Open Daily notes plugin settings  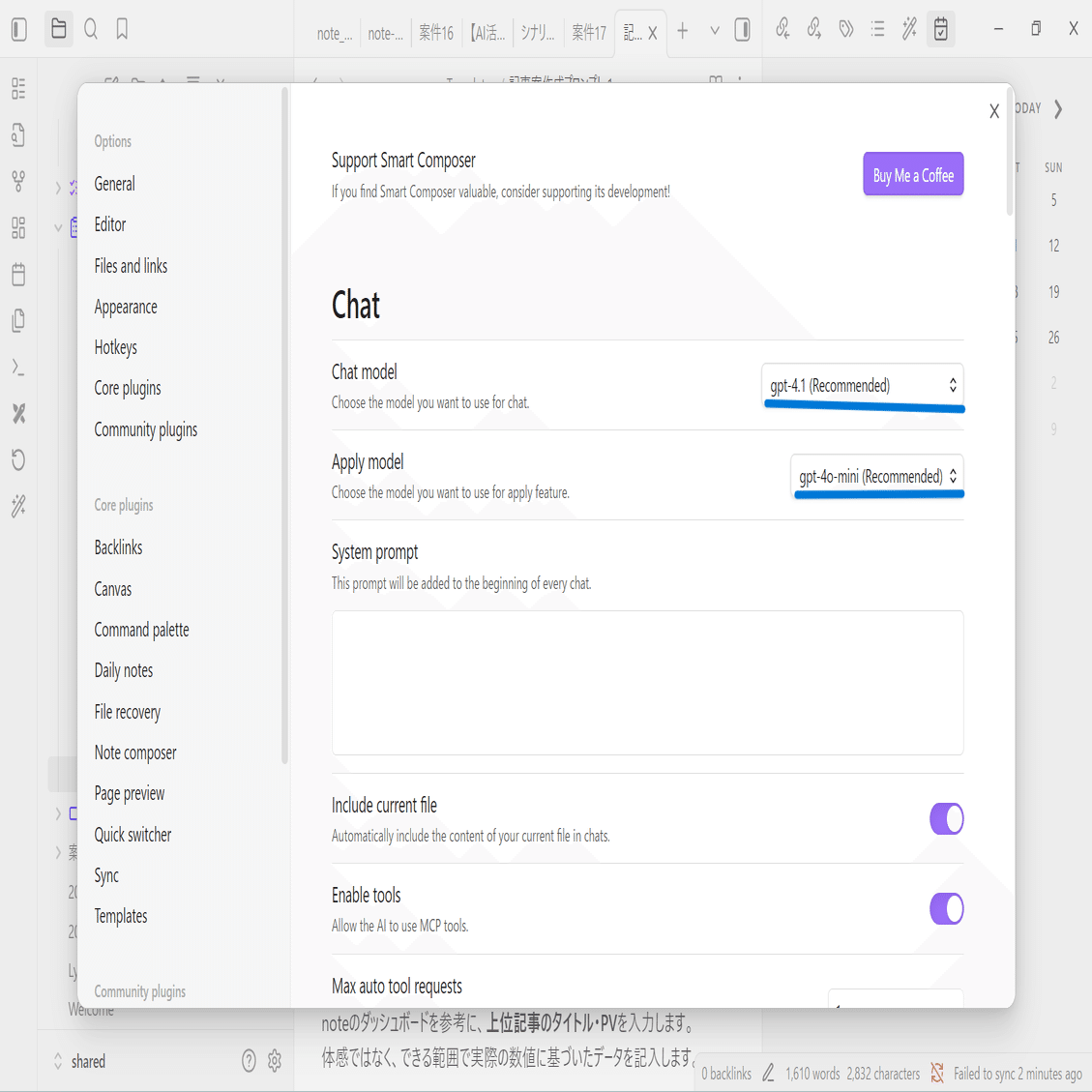[x=124, y=670]
